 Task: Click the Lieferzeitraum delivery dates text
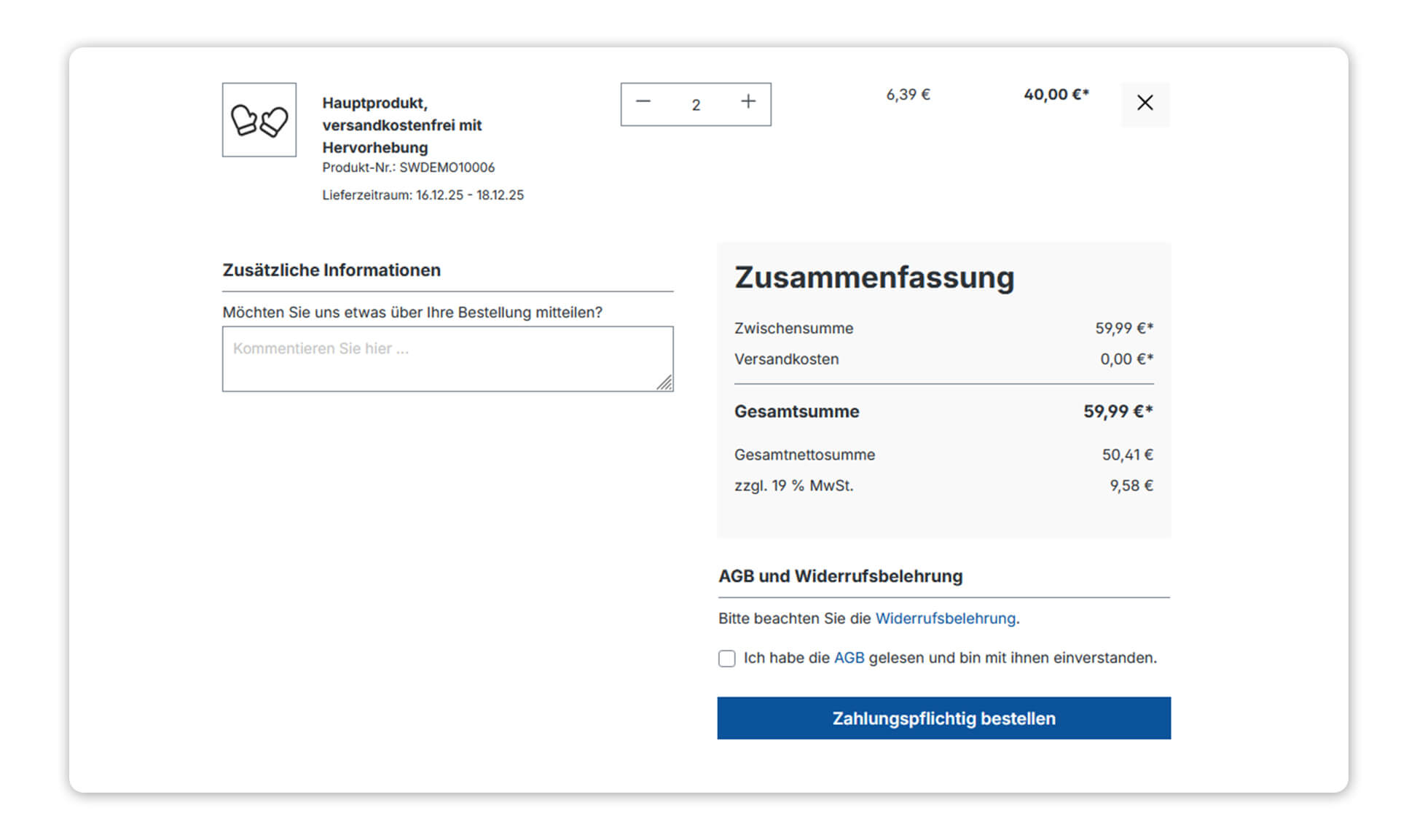coord(423,195)
